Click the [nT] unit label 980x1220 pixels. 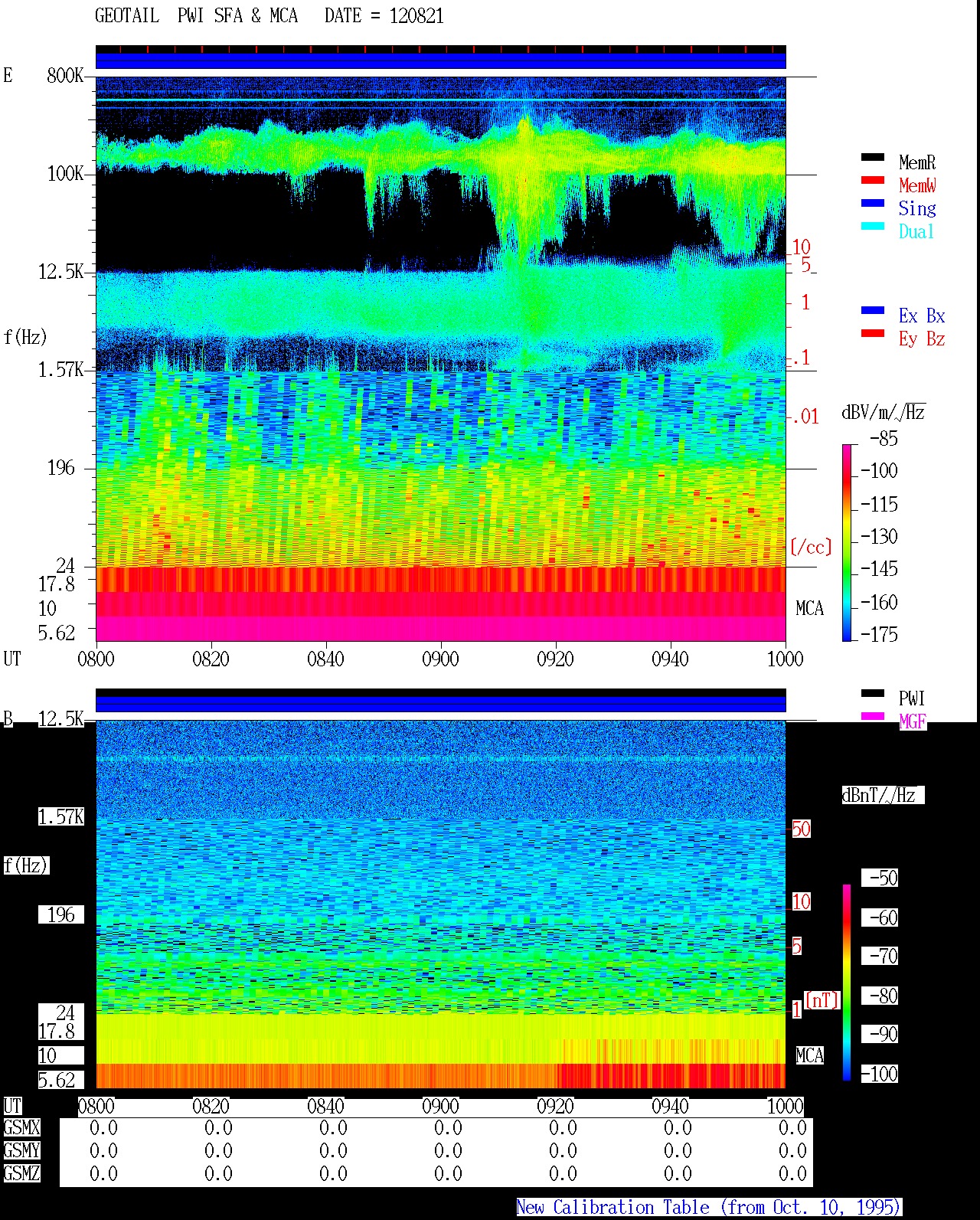tap(822, 1000)
